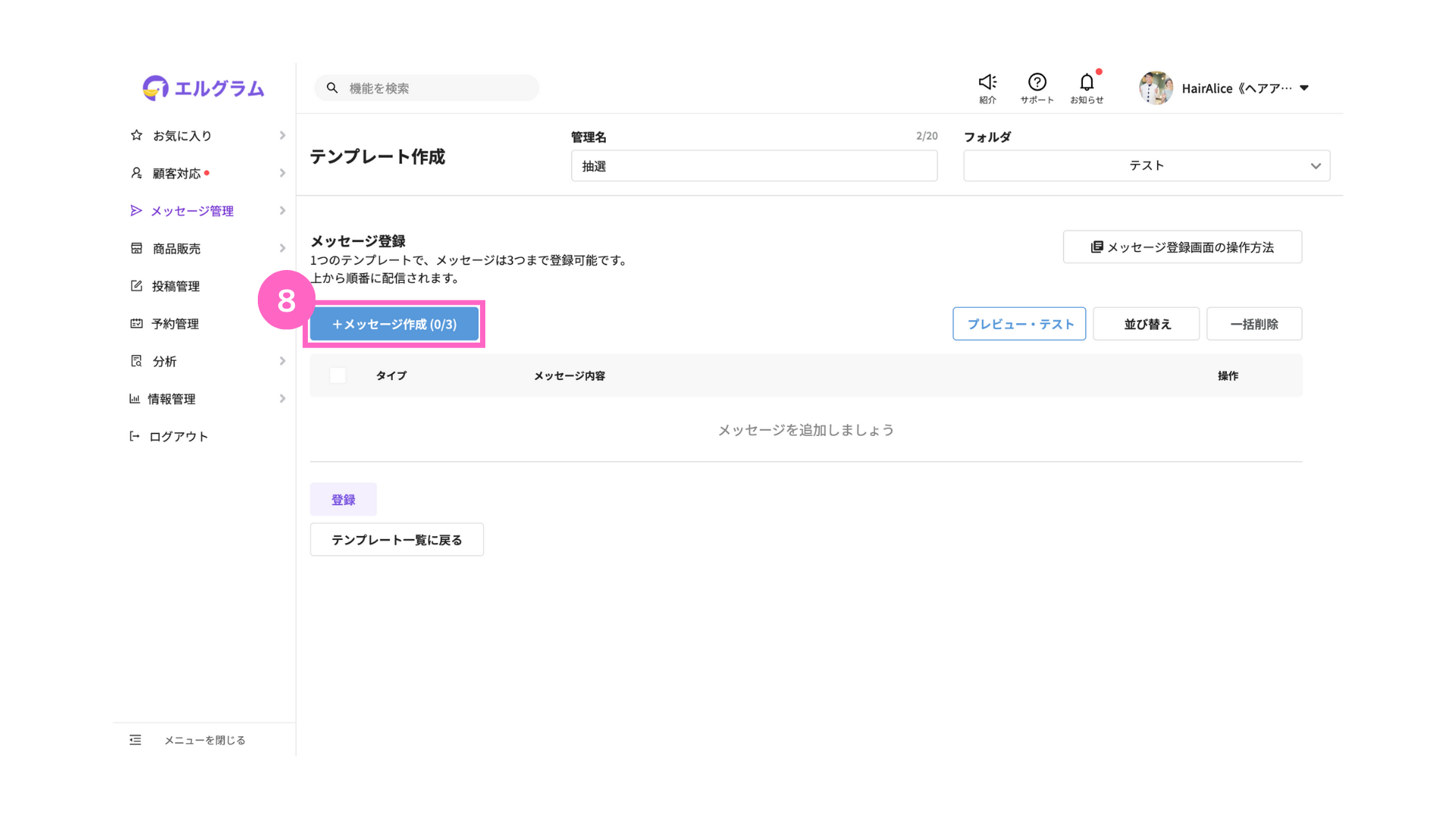Expand the お気に入り chevron
Viewport: 1456px width, 819px height.
282,135
